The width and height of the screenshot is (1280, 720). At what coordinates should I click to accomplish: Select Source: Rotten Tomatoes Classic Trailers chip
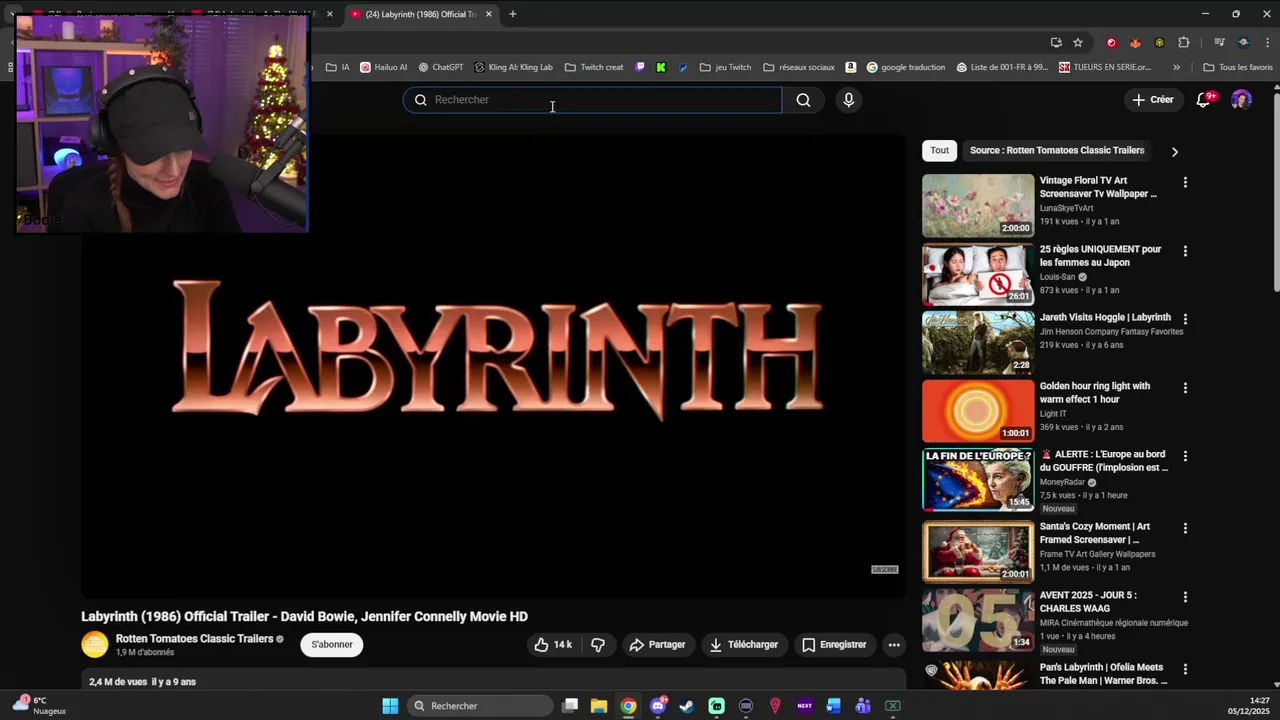coord(1057,150)
